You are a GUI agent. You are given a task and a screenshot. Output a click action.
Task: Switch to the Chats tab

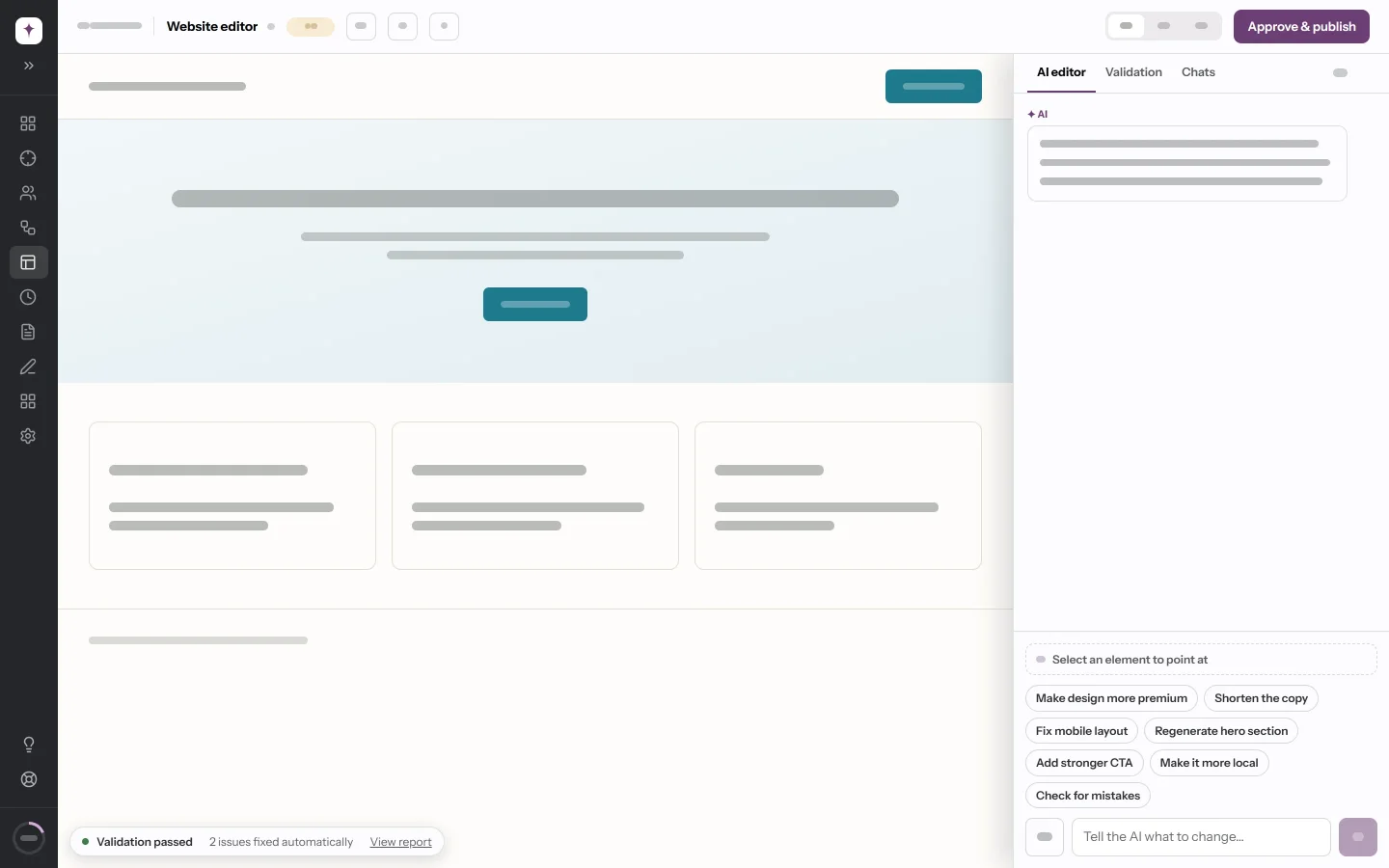point(1198,72)
